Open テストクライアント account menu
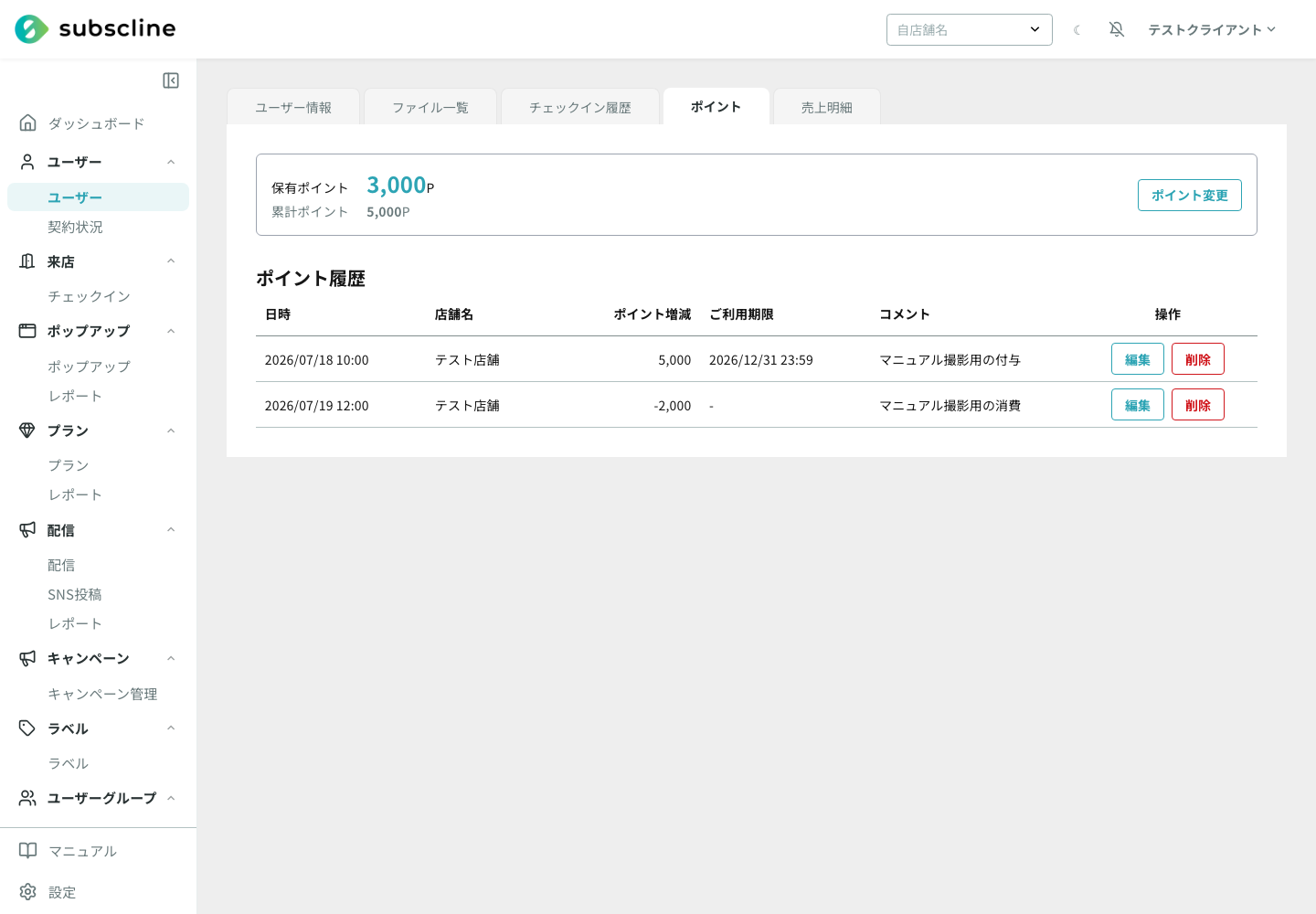1316x914 pixels. (1212, 29)
